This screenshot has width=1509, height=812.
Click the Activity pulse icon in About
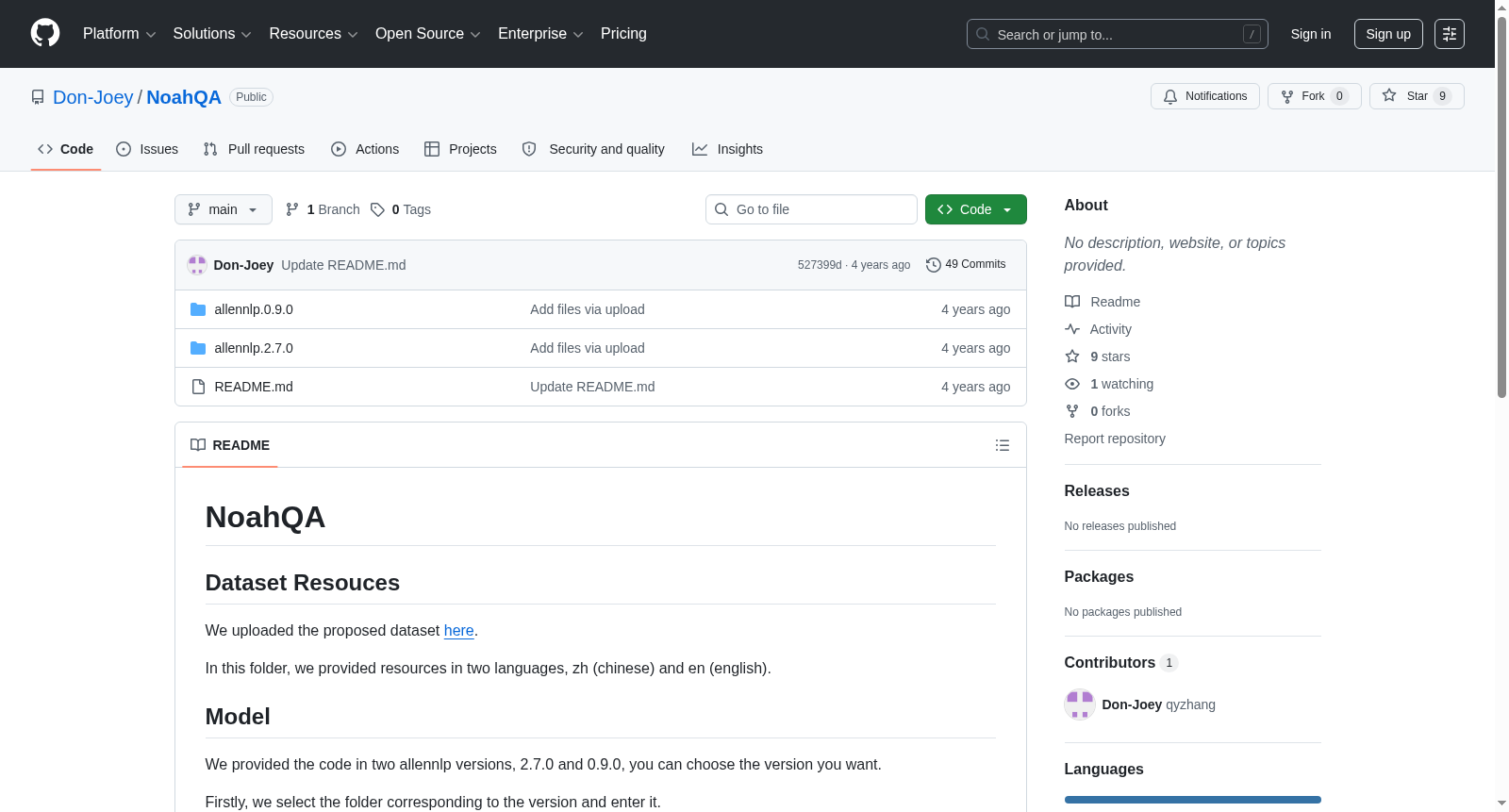click(1072, 329)
